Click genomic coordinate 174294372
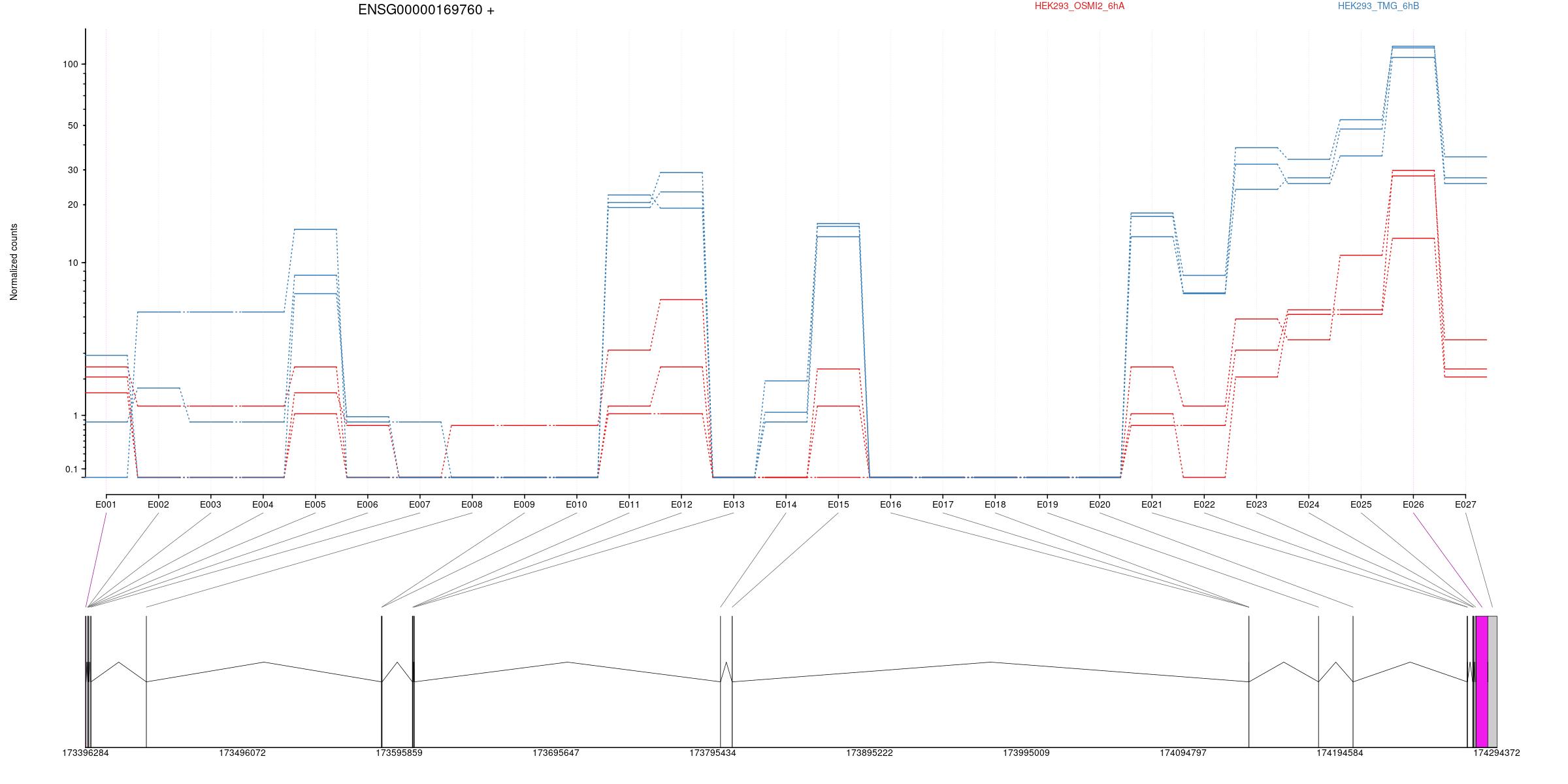1568x784 pixels. 1497,753
